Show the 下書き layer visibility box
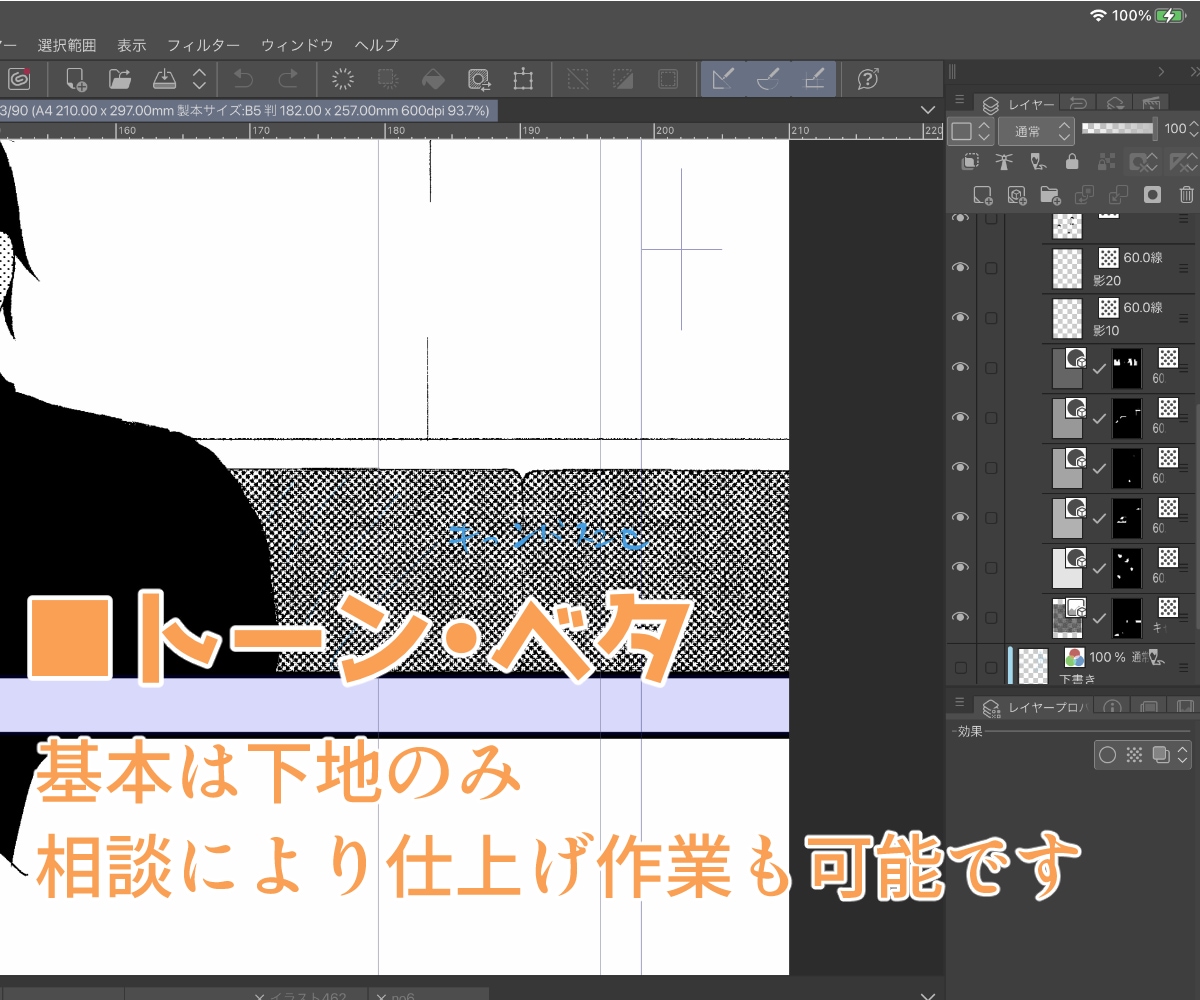The width and height of the screenshot is (1200, 1000). pyautogui.click(x=961, y=667)
